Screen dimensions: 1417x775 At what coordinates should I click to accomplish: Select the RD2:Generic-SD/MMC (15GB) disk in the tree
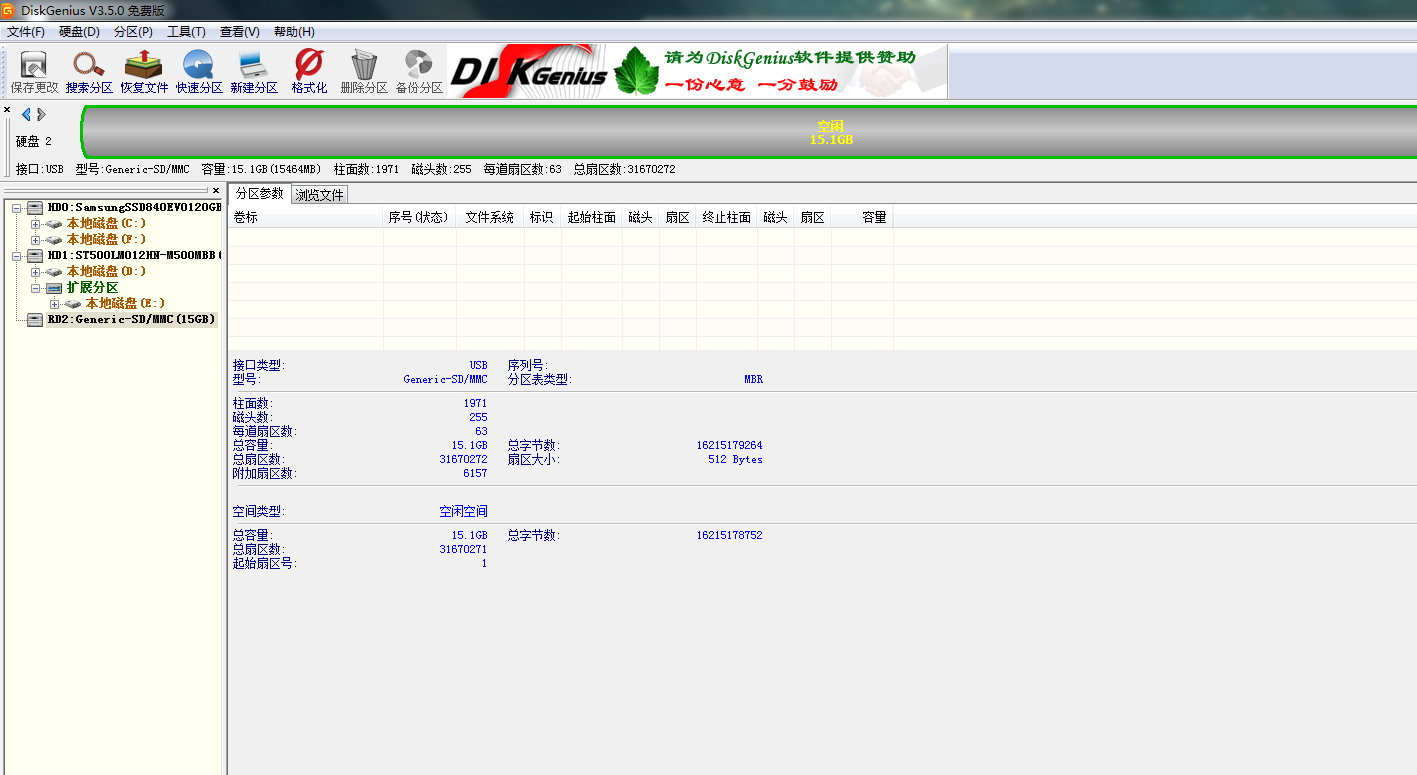(x=131, y=320)
